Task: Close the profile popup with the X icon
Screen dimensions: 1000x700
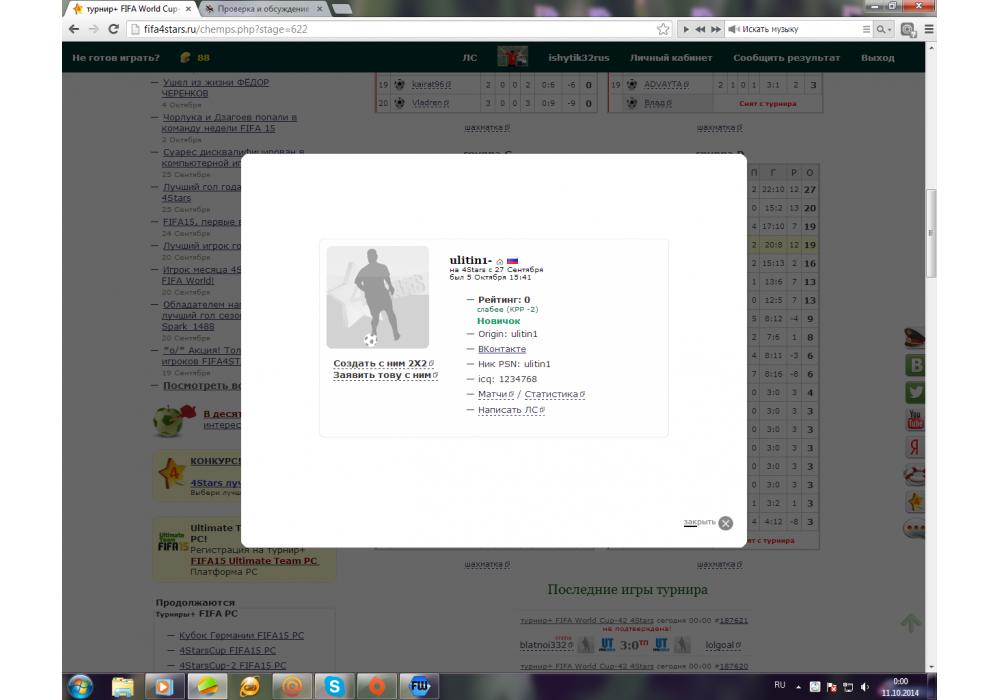Action: point(725,523)
